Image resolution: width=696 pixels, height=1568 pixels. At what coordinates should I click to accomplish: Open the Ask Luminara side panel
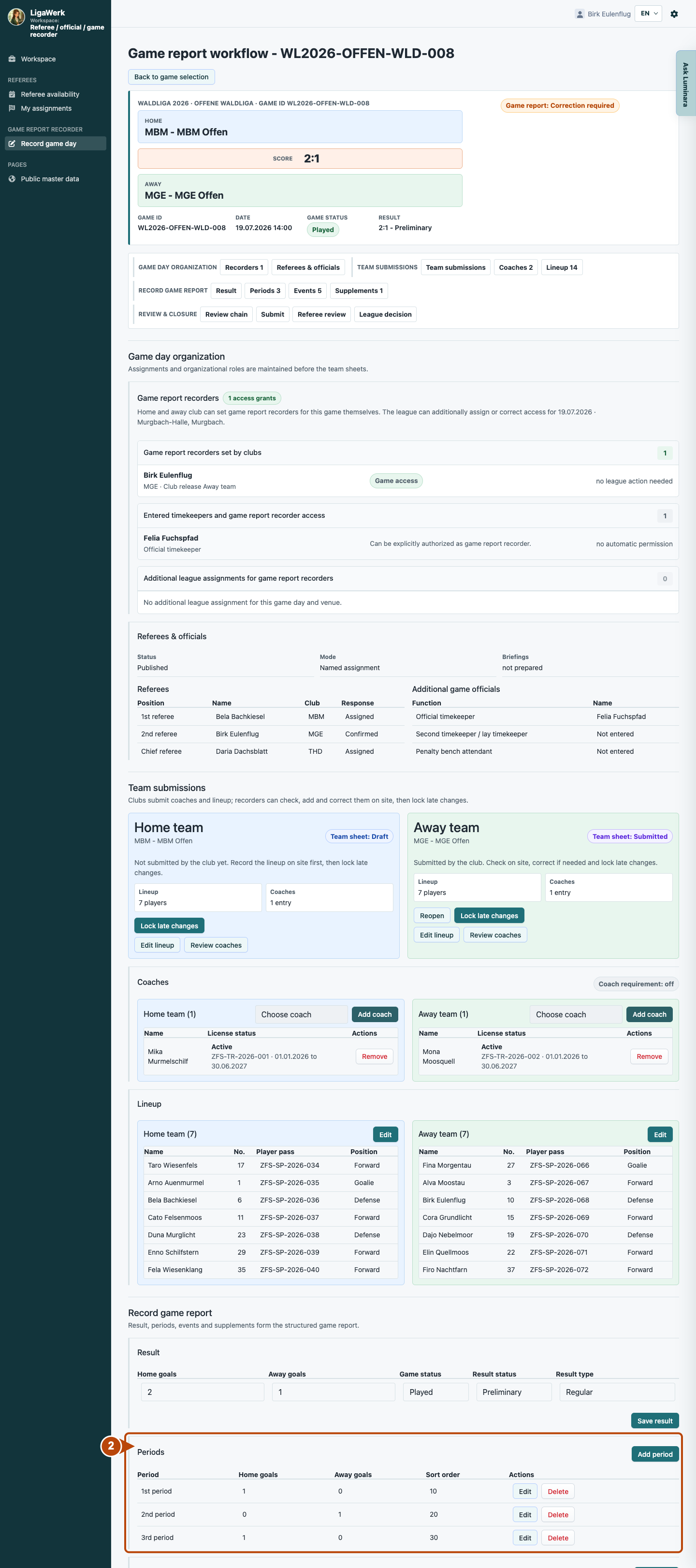click(686, 83)
